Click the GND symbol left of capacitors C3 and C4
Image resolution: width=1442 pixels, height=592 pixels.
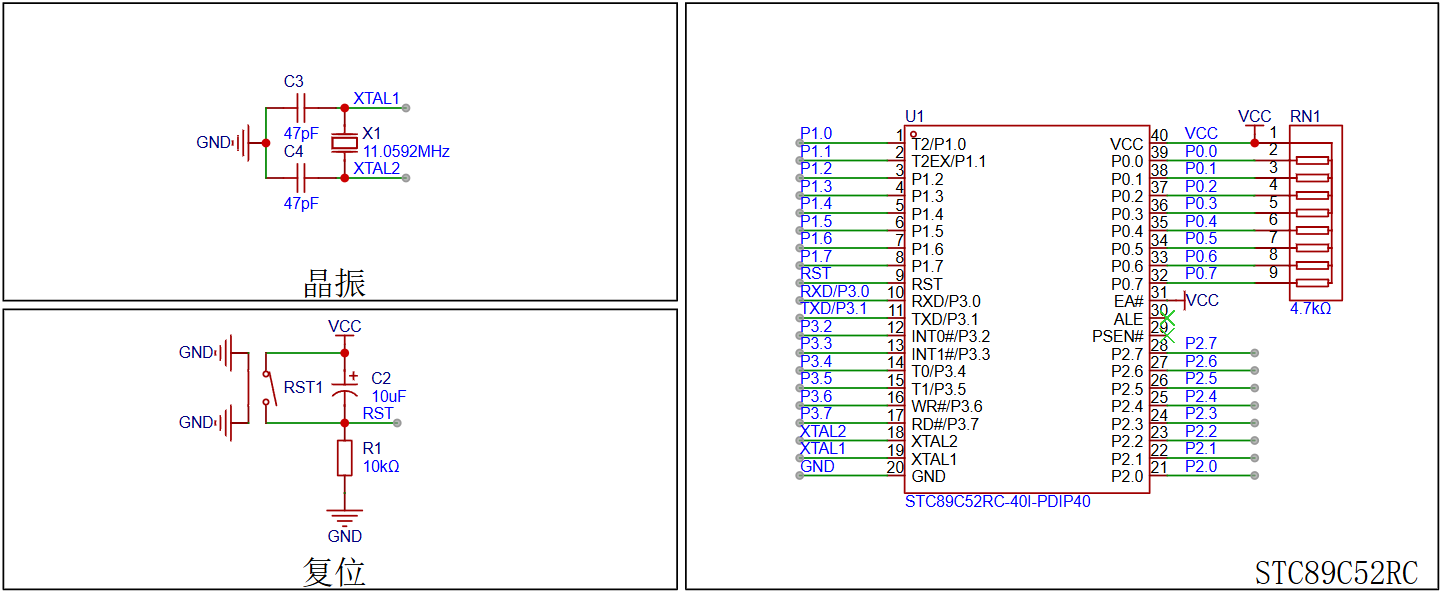(241, 143)
